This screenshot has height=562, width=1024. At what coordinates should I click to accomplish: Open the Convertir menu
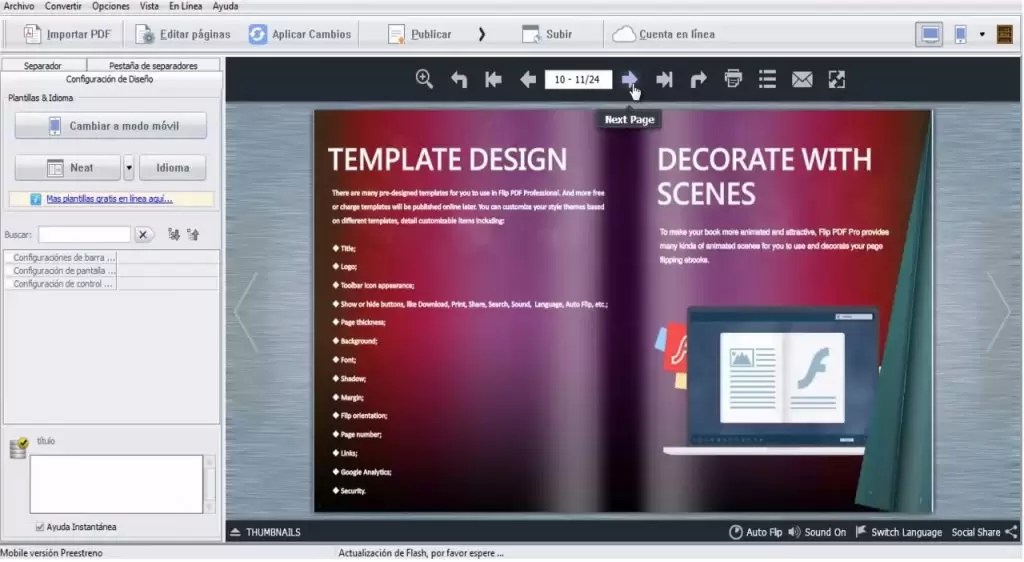(63, 6)
